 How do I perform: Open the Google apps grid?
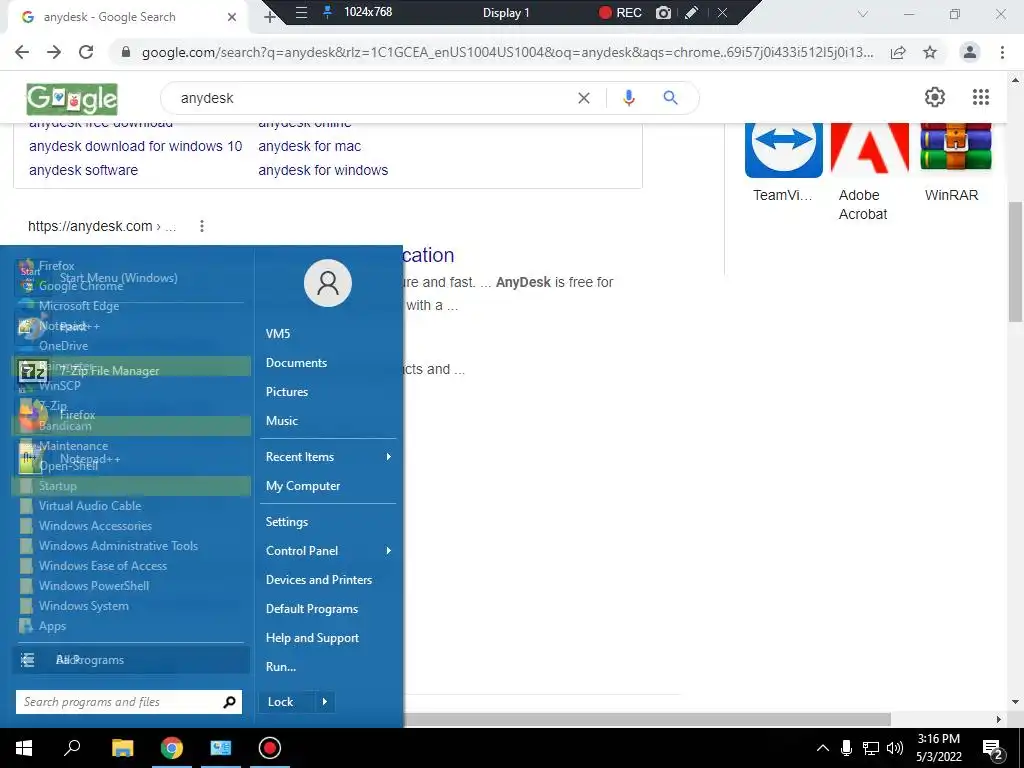pos(980,97)
